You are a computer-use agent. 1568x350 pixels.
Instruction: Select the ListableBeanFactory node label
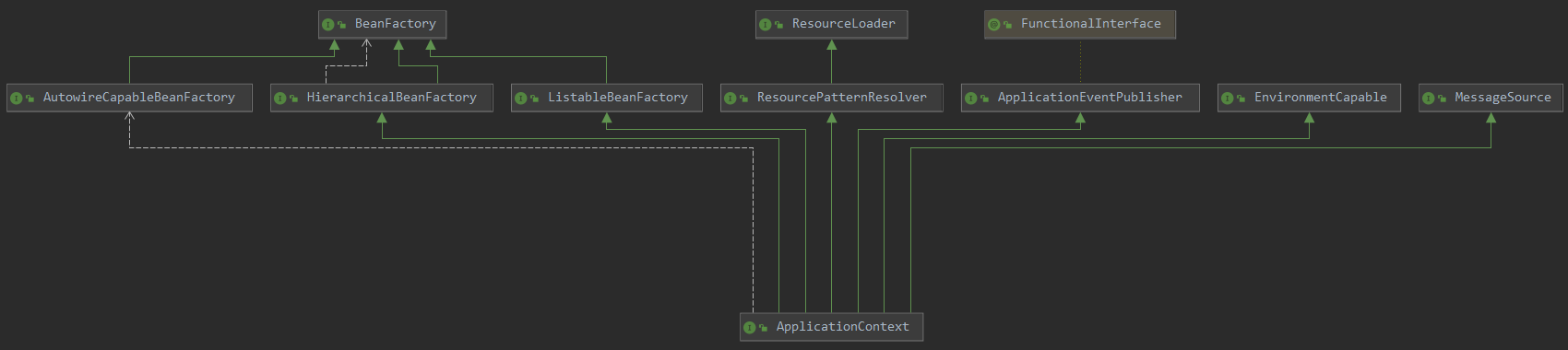[618, 98]
